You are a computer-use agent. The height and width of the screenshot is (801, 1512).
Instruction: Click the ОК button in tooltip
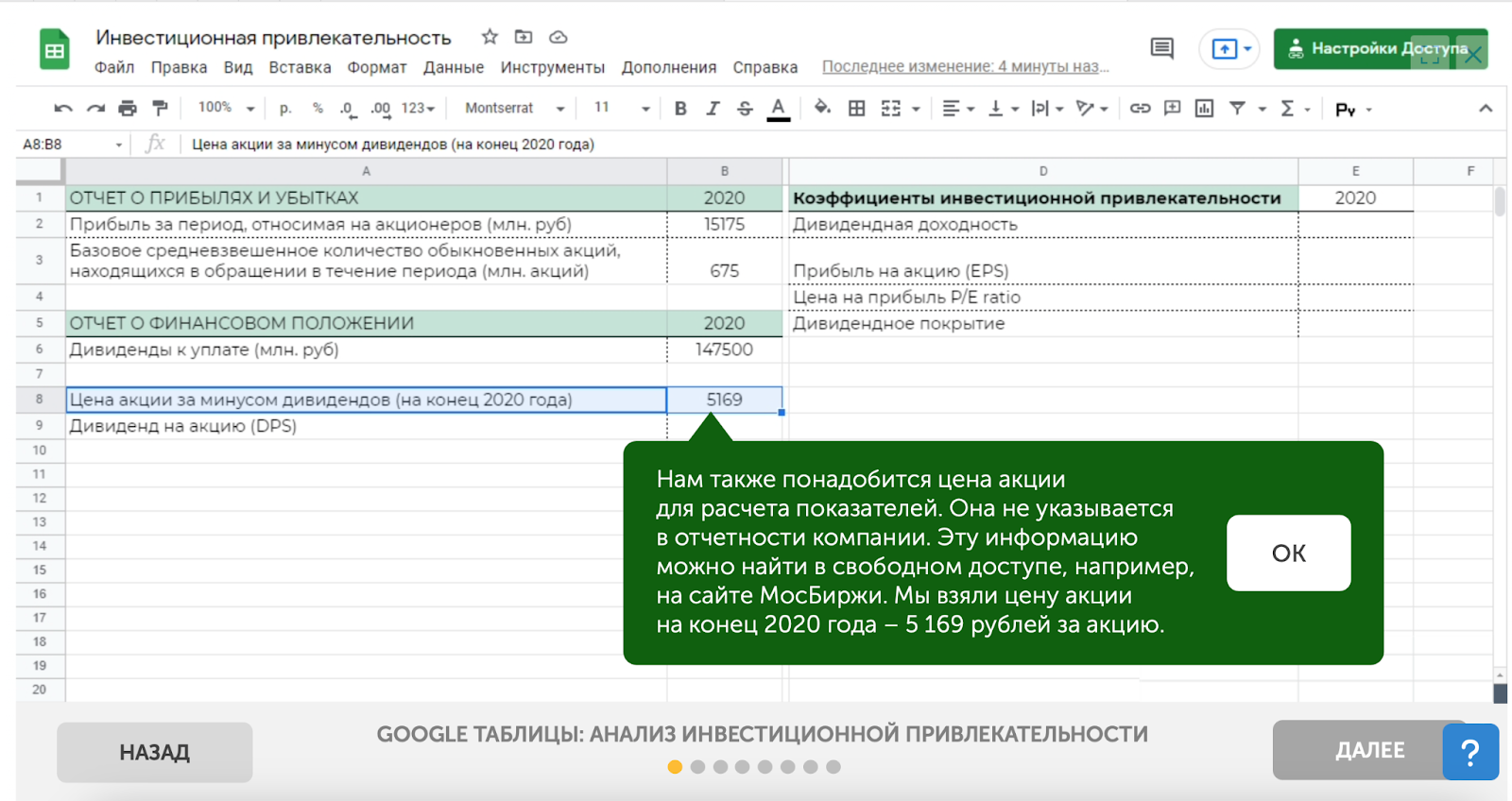[x=1288, y=553]
